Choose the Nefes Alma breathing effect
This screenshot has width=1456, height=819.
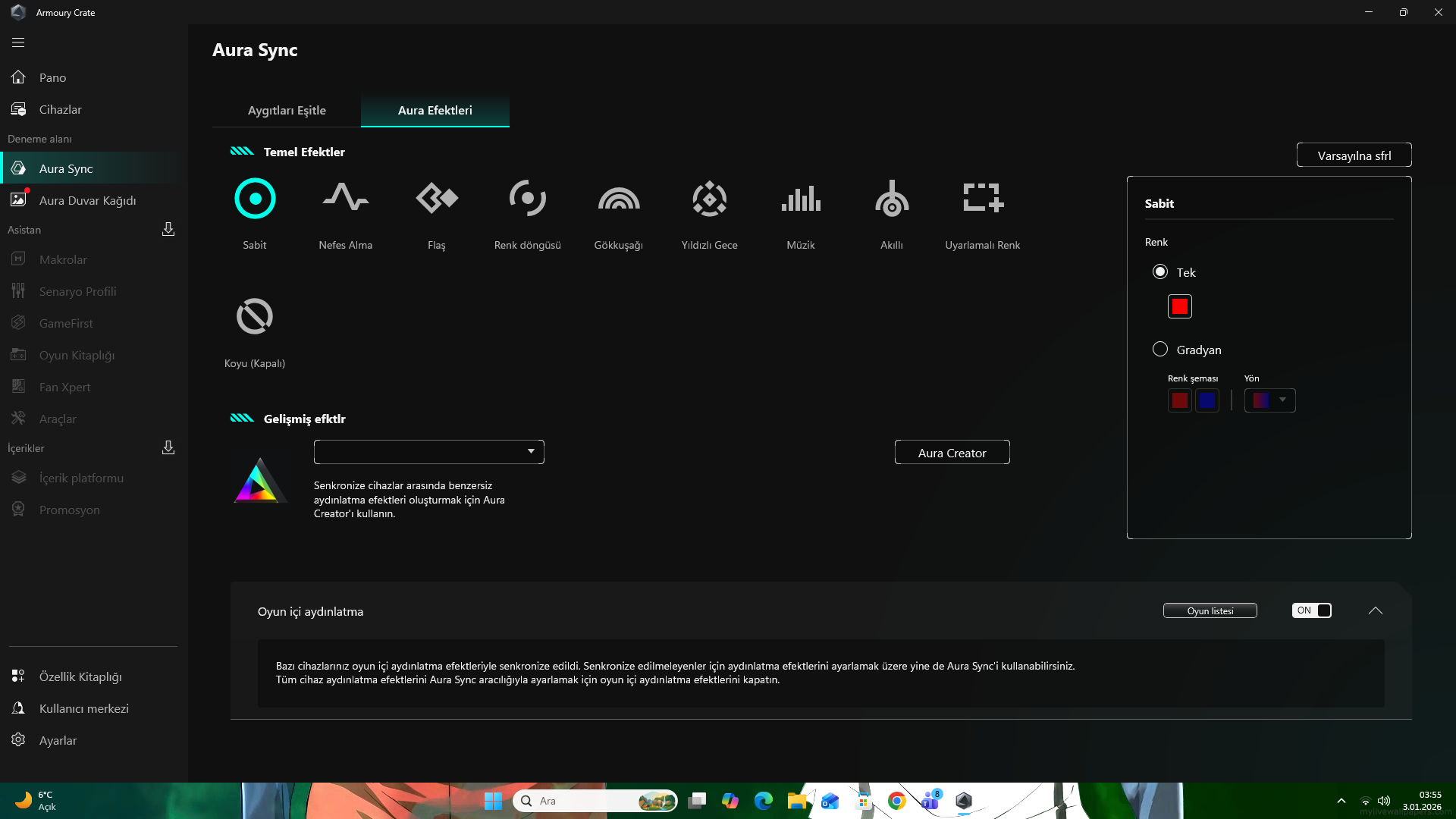click(x=346, y=197)
